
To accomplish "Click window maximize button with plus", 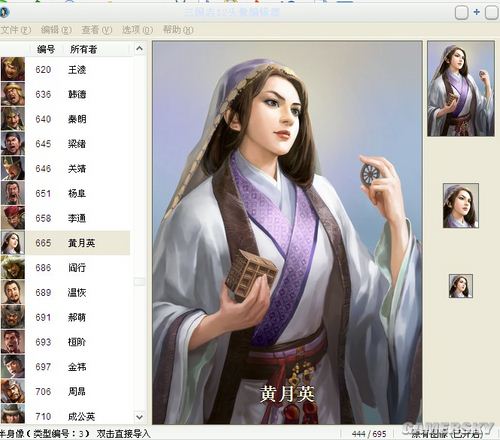I will coord(476,13).
